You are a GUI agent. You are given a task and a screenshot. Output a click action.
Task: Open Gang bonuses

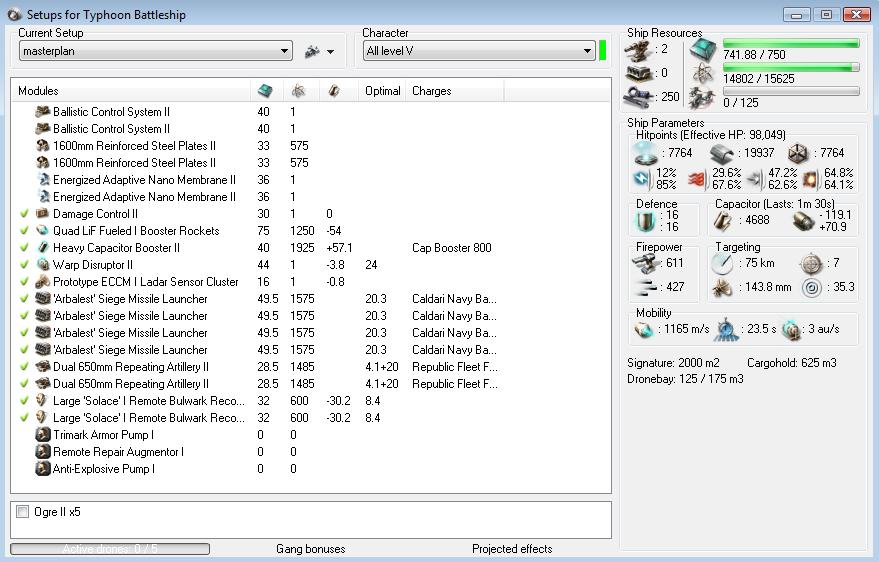tap(310, 549)
